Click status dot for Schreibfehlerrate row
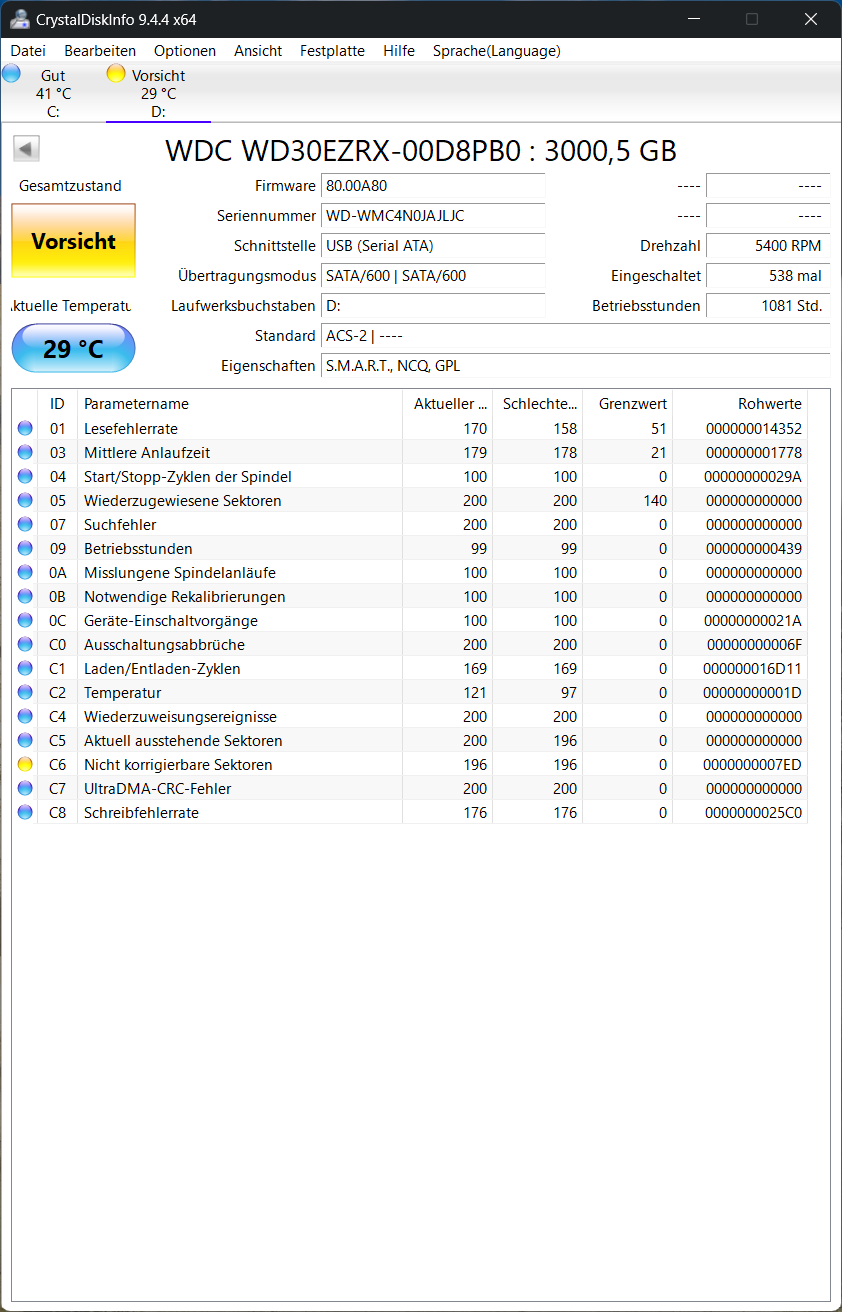Image resolution: width=842 pixels, height=1312 pixels. click(25, 813)
